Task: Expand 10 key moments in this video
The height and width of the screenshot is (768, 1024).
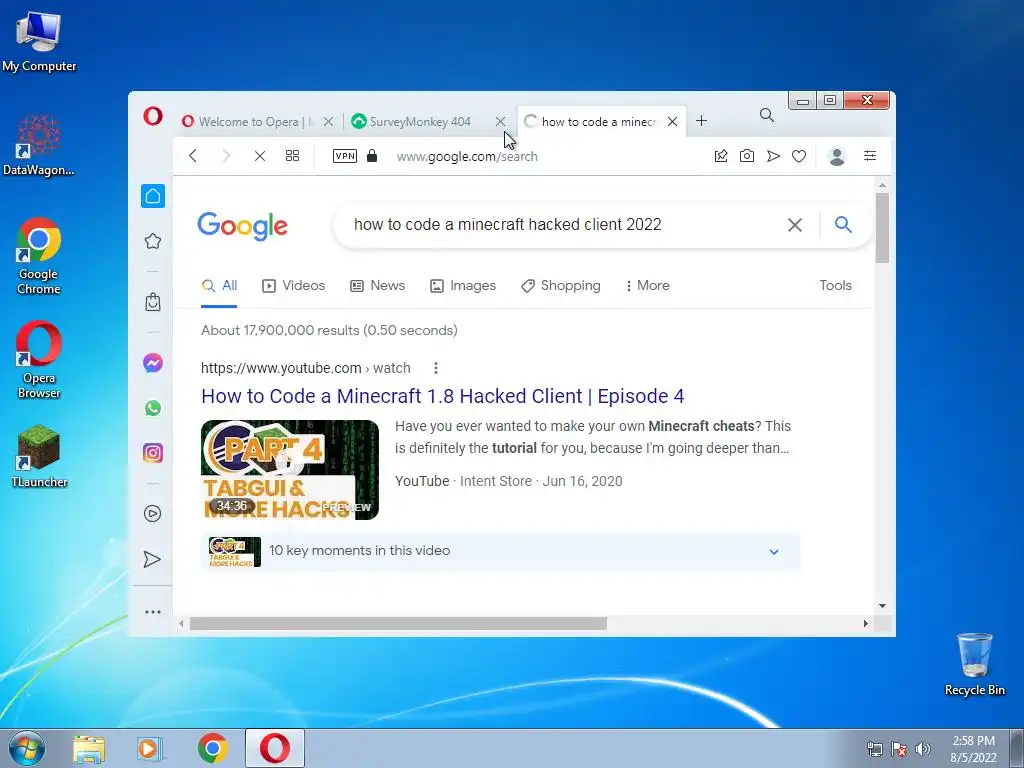Action: click(x=500, y=551)
